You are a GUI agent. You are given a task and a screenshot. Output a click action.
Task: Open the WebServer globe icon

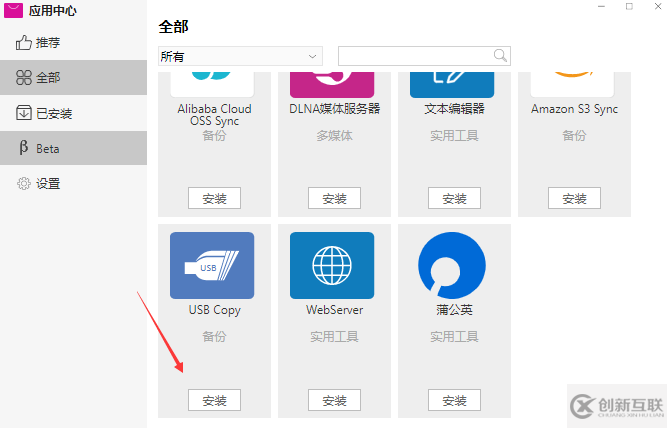click(x=332, y=265)
